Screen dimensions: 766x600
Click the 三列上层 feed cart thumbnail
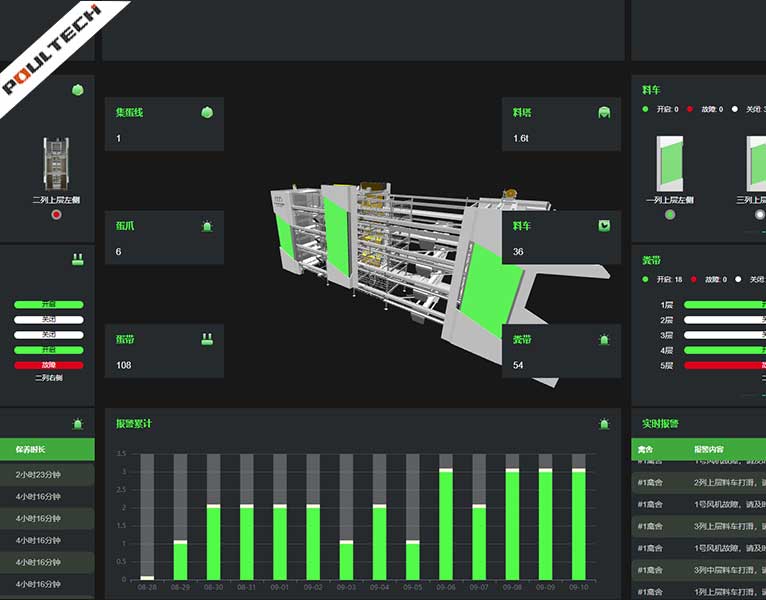tap(756, 164)
